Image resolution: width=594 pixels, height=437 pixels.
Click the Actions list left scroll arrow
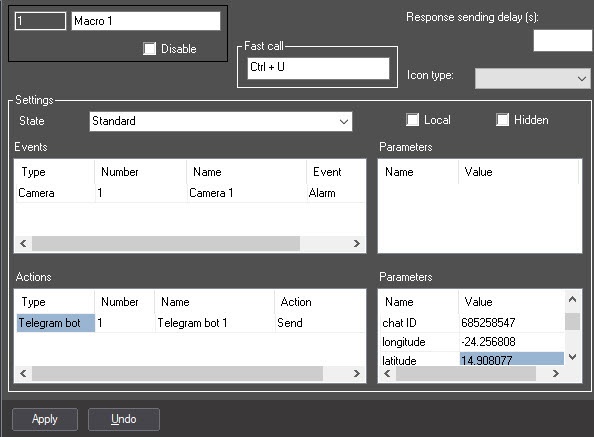click(x=23, y=374)
